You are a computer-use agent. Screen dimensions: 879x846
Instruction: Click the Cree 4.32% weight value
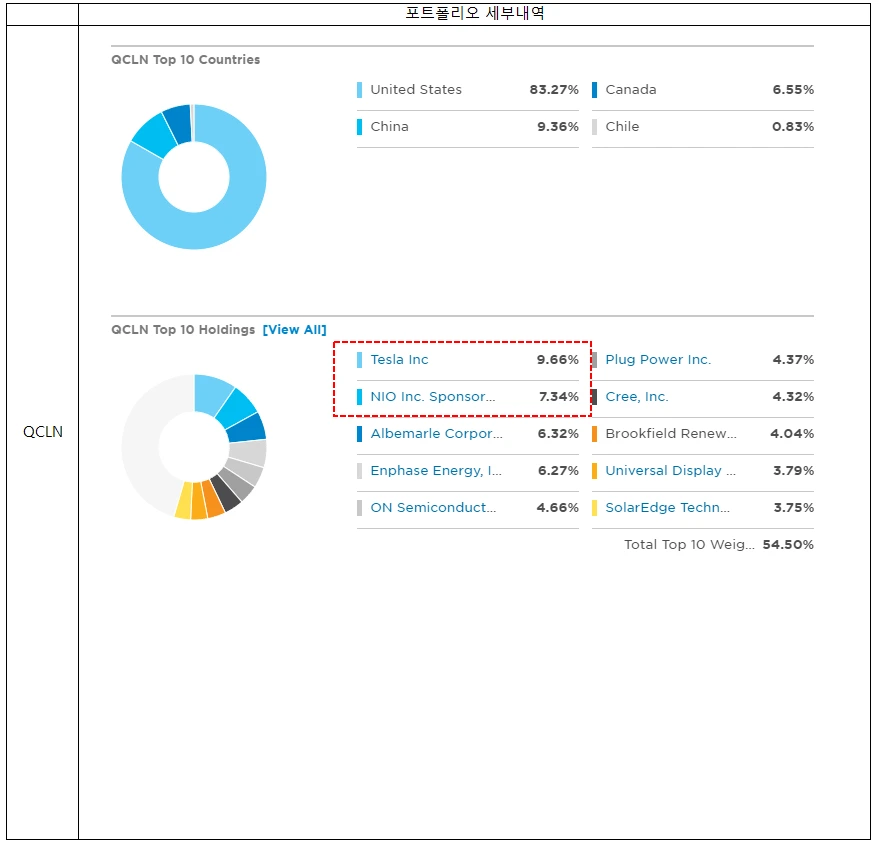tap(793, 396)
